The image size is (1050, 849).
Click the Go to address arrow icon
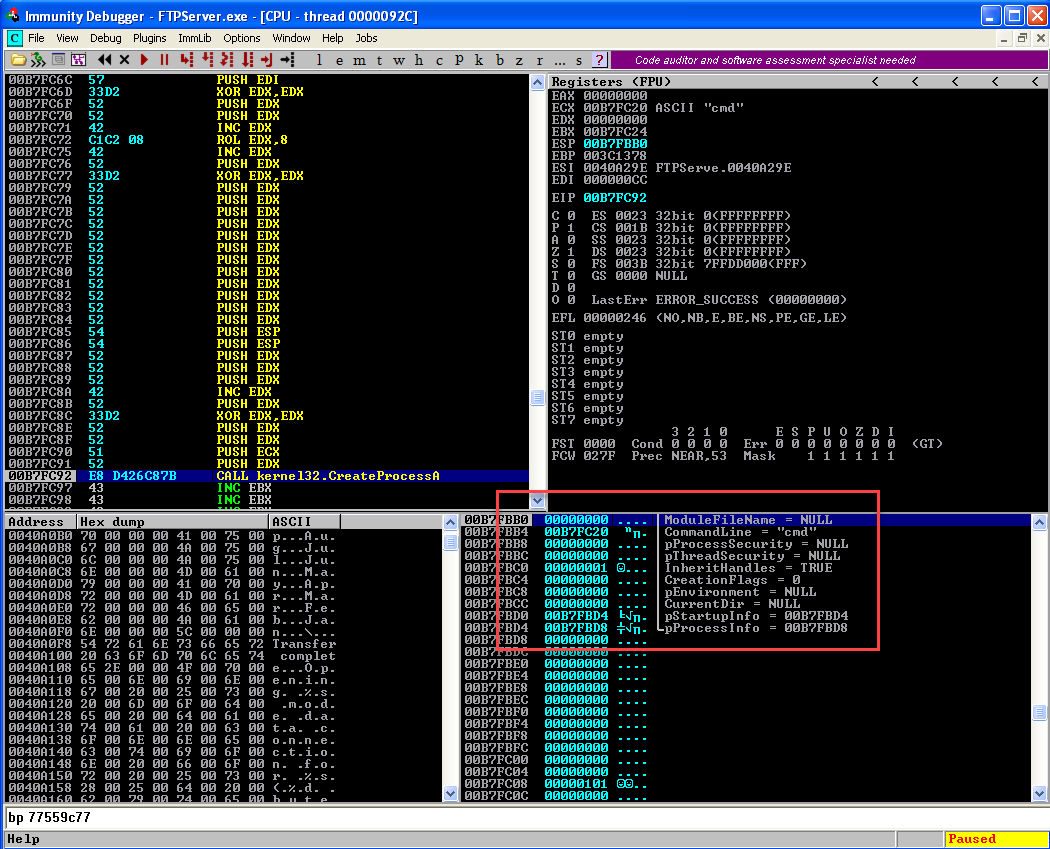pyautogui.click(x=287, y=60)
